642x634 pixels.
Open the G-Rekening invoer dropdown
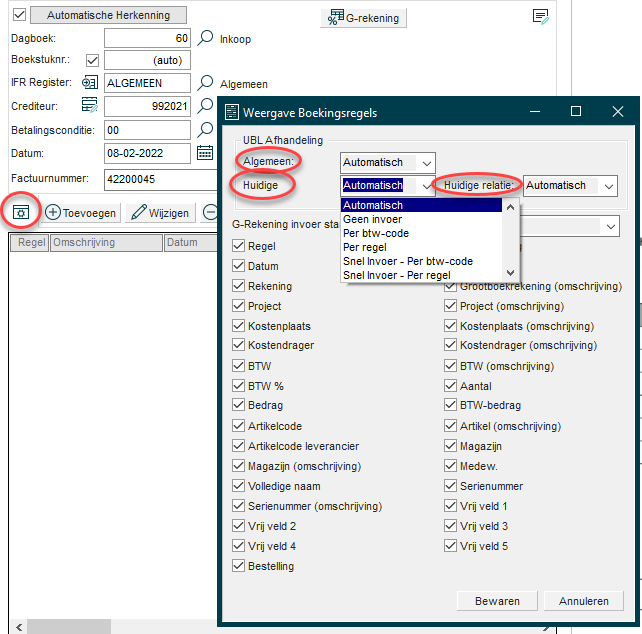click(x=610, y=226)
